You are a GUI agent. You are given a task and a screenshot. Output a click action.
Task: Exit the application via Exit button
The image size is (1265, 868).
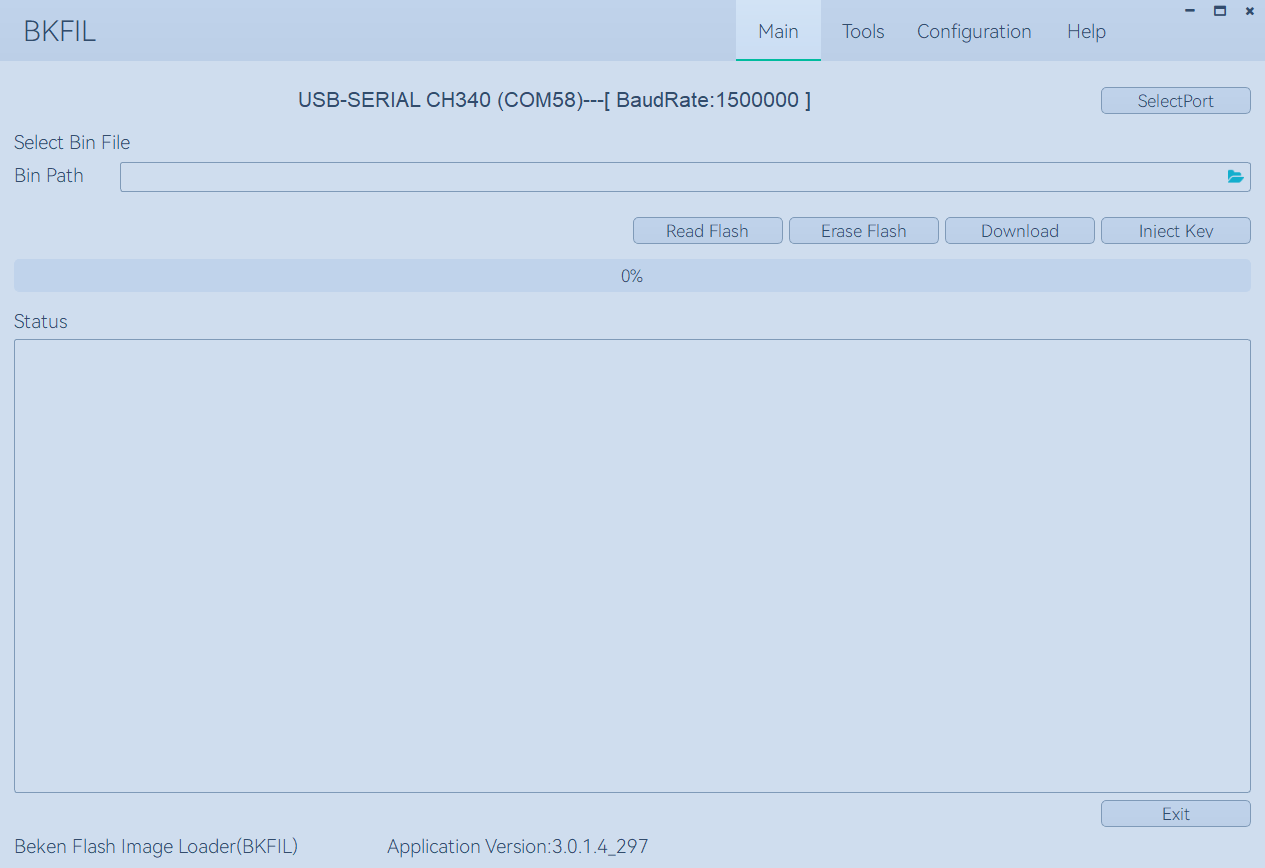point(1175,814)
